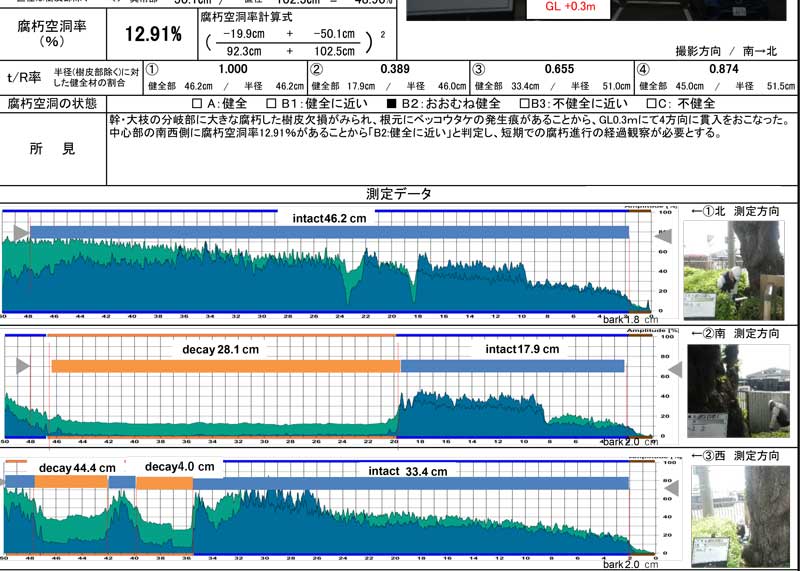
Task: Click the 腐朽空洞の状態 row label
Action: click(52, 104)
